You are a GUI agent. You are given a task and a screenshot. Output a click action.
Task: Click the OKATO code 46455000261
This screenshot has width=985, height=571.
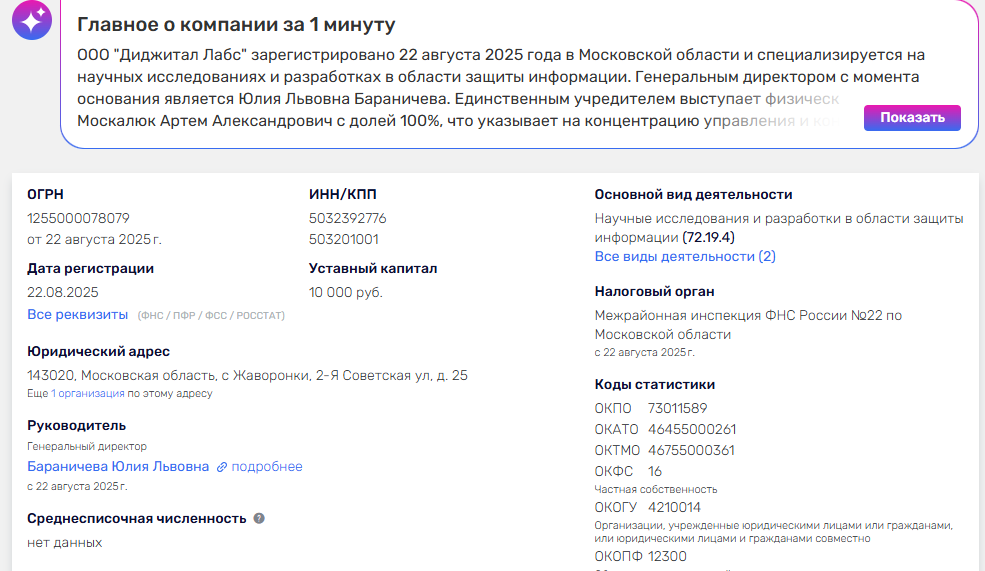[x=692, y=429]
